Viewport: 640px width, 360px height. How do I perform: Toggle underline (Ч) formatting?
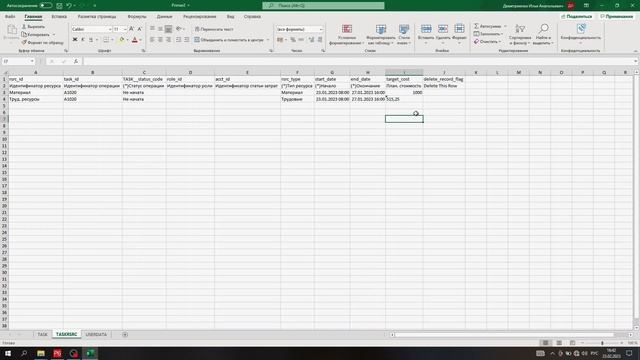91,40
